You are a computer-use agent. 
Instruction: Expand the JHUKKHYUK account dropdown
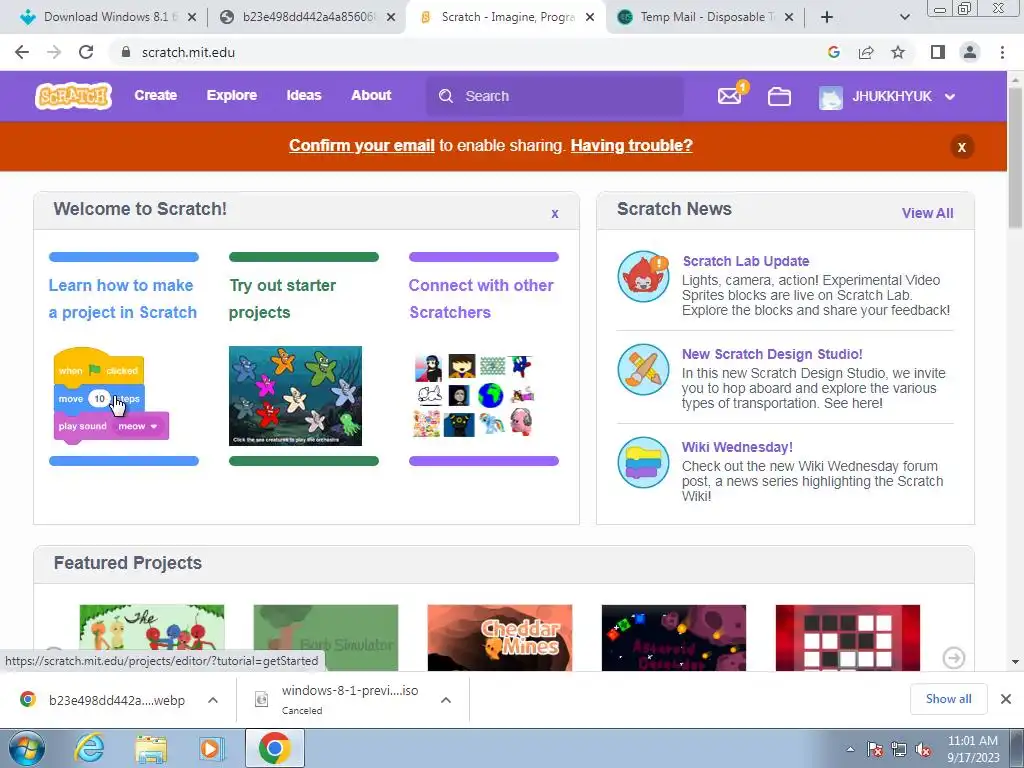950,97
